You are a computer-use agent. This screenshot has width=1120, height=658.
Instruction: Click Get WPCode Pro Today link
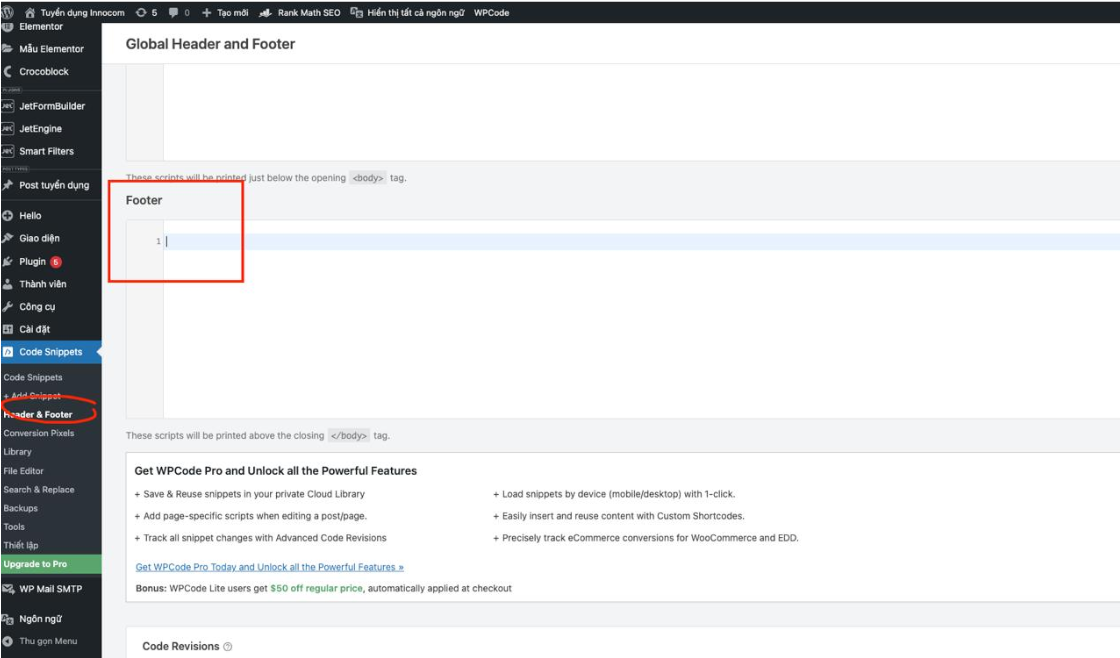click(269, 567)
